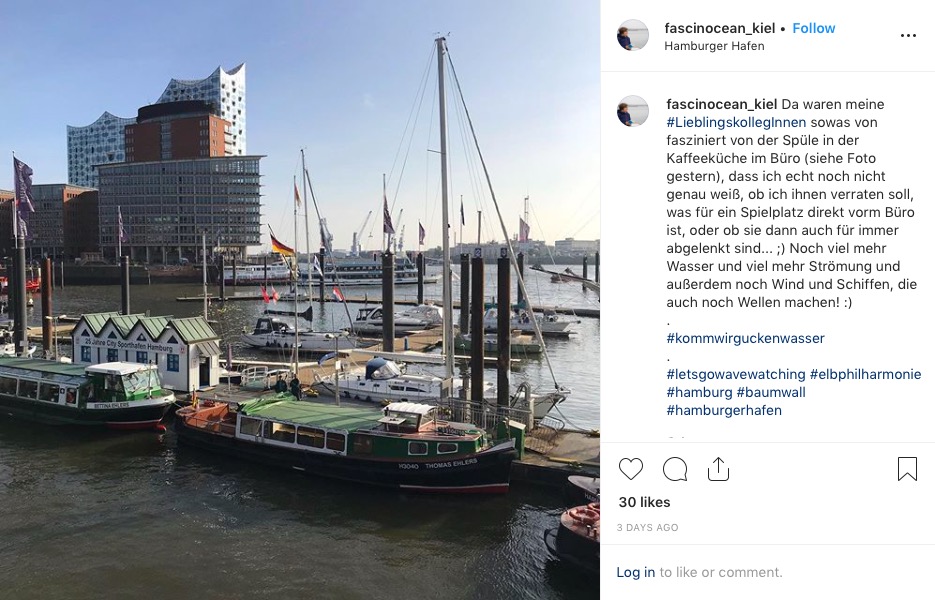Share the post via the share icon
The height and width of the screenshot is (600, 935).
coord(718,469)
